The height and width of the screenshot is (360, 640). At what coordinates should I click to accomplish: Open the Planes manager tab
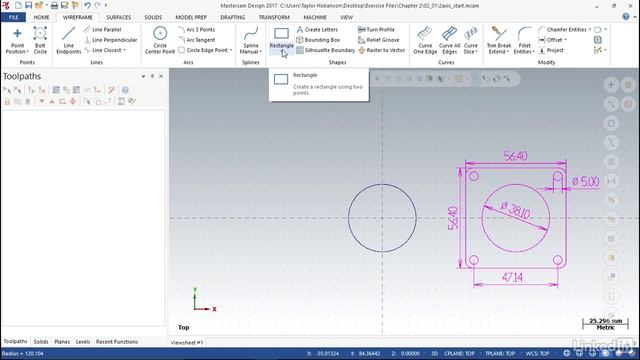(x=62, y=342)
